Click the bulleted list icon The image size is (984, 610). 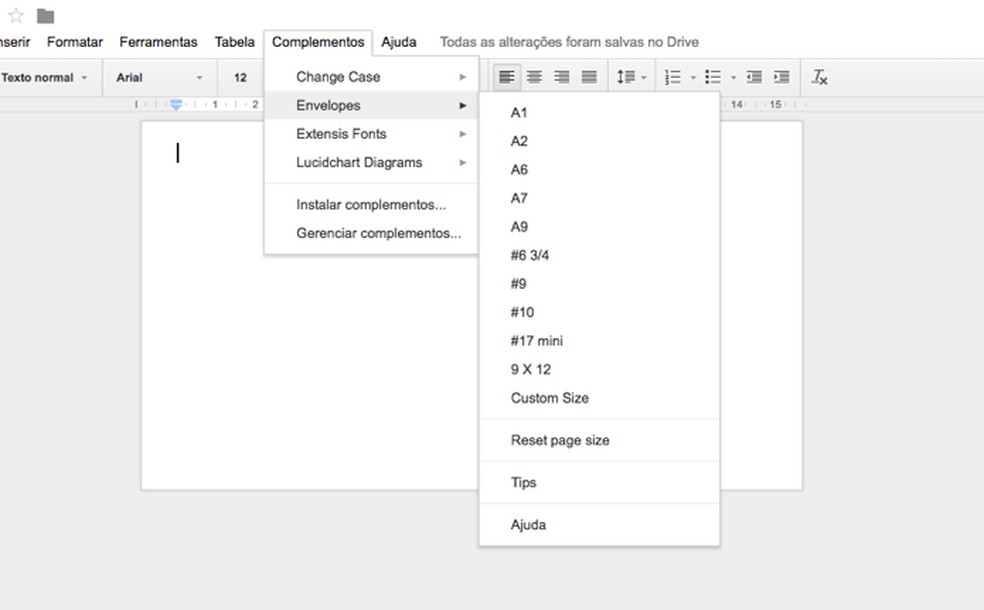coord(713,77)
